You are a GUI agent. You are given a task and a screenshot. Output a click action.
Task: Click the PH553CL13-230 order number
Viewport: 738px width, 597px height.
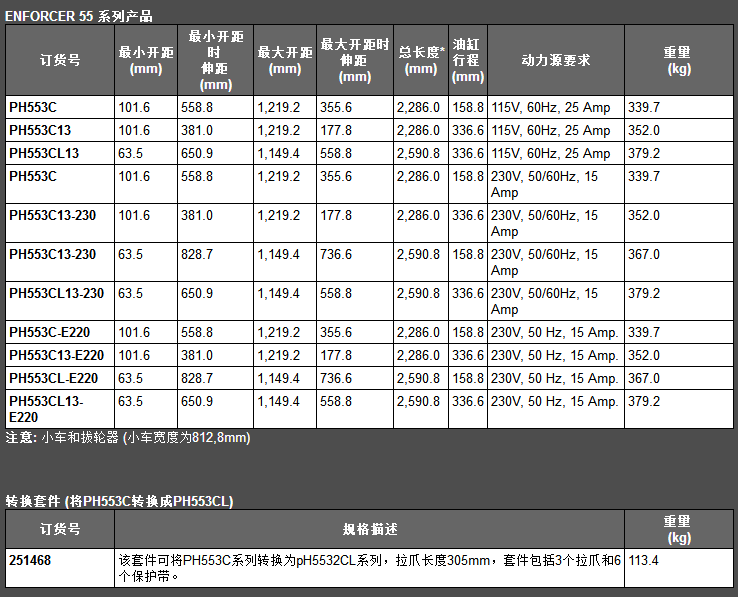[x=57, y=293]
